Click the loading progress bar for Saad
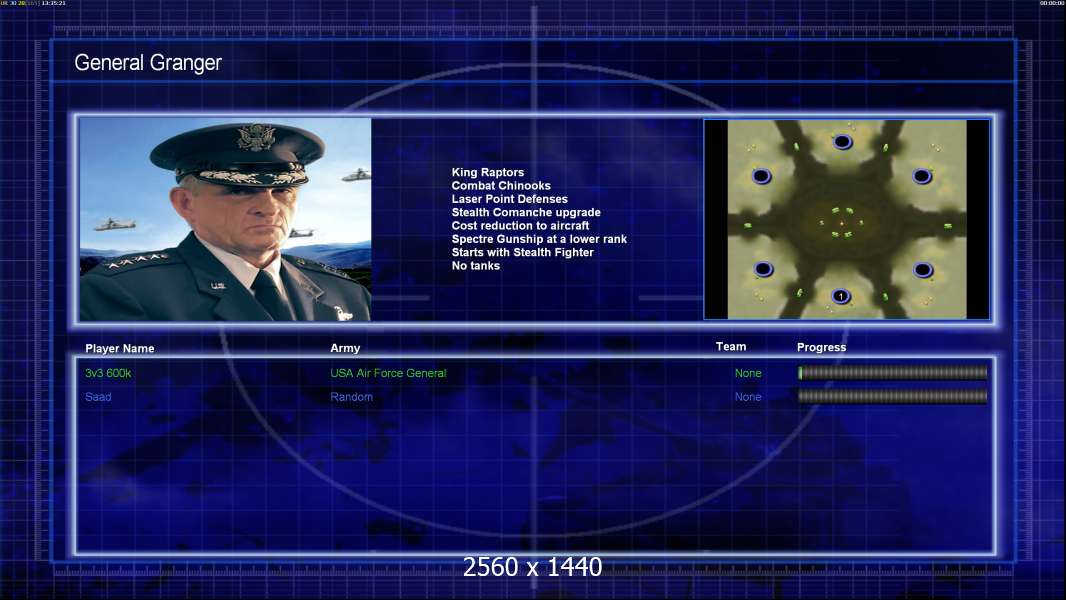The image size is (1066, 600). click(893, 396)
